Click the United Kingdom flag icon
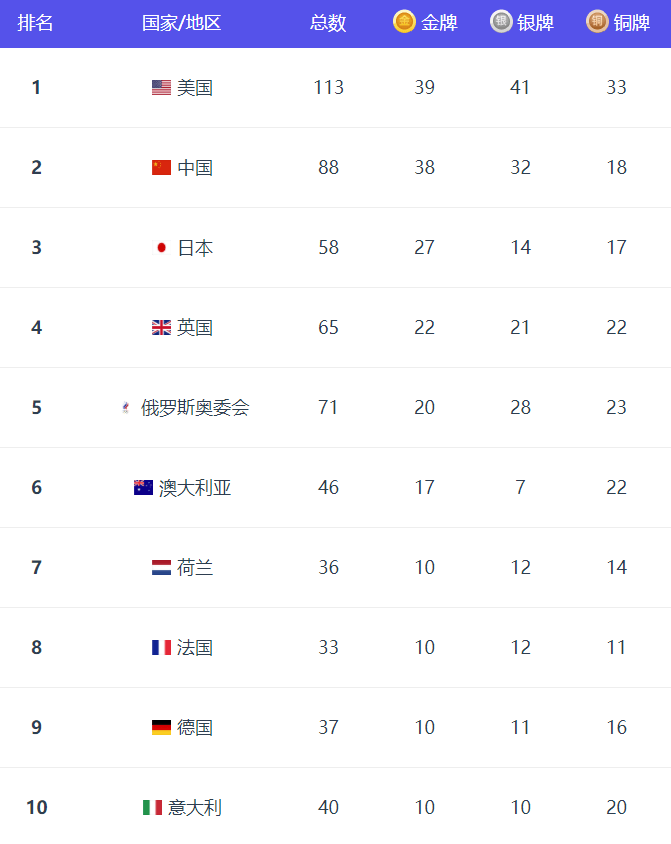 [x=161, y=327]
